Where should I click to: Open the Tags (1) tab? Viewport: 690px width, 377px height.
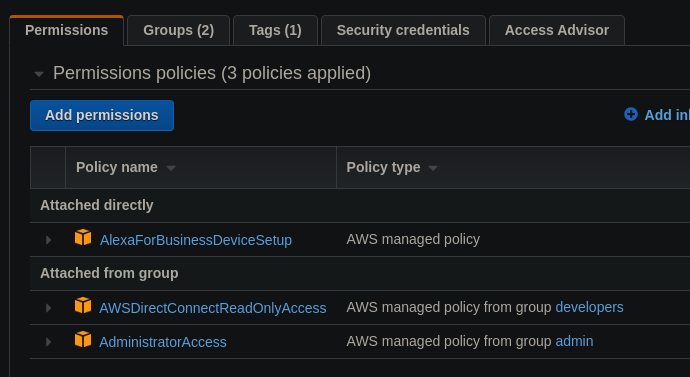coord(275,30)
